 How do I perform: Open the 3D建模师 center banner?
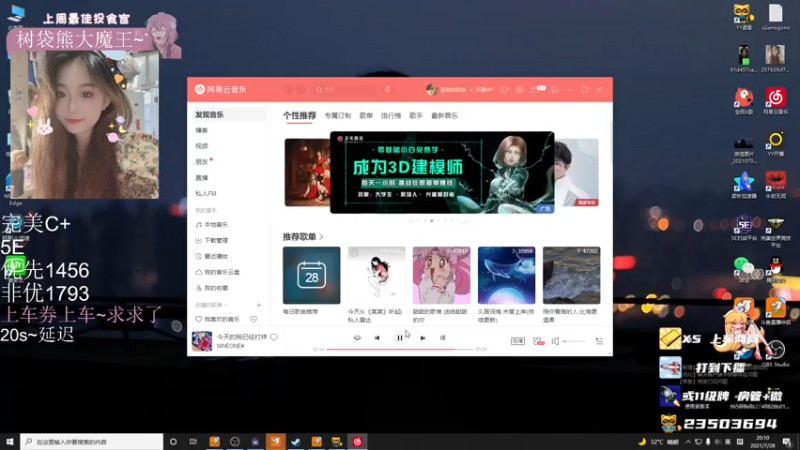[442, 172]
